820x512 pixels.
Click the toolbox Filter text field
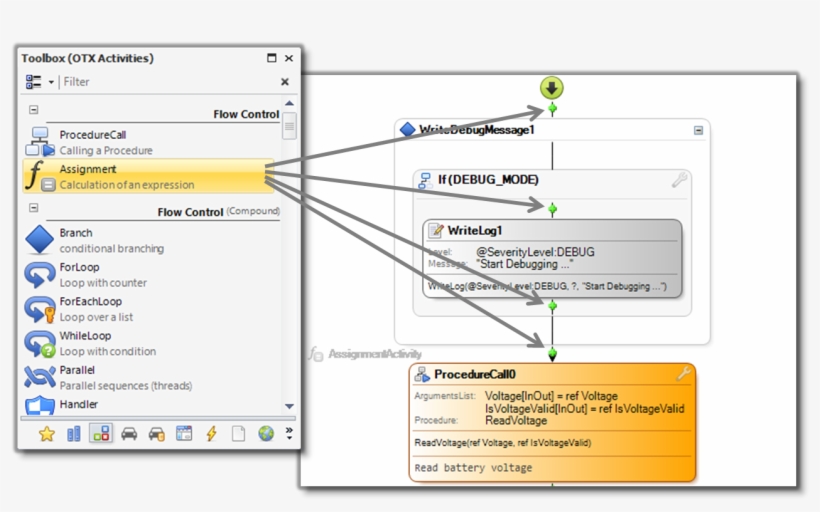[x=167, y=82]
